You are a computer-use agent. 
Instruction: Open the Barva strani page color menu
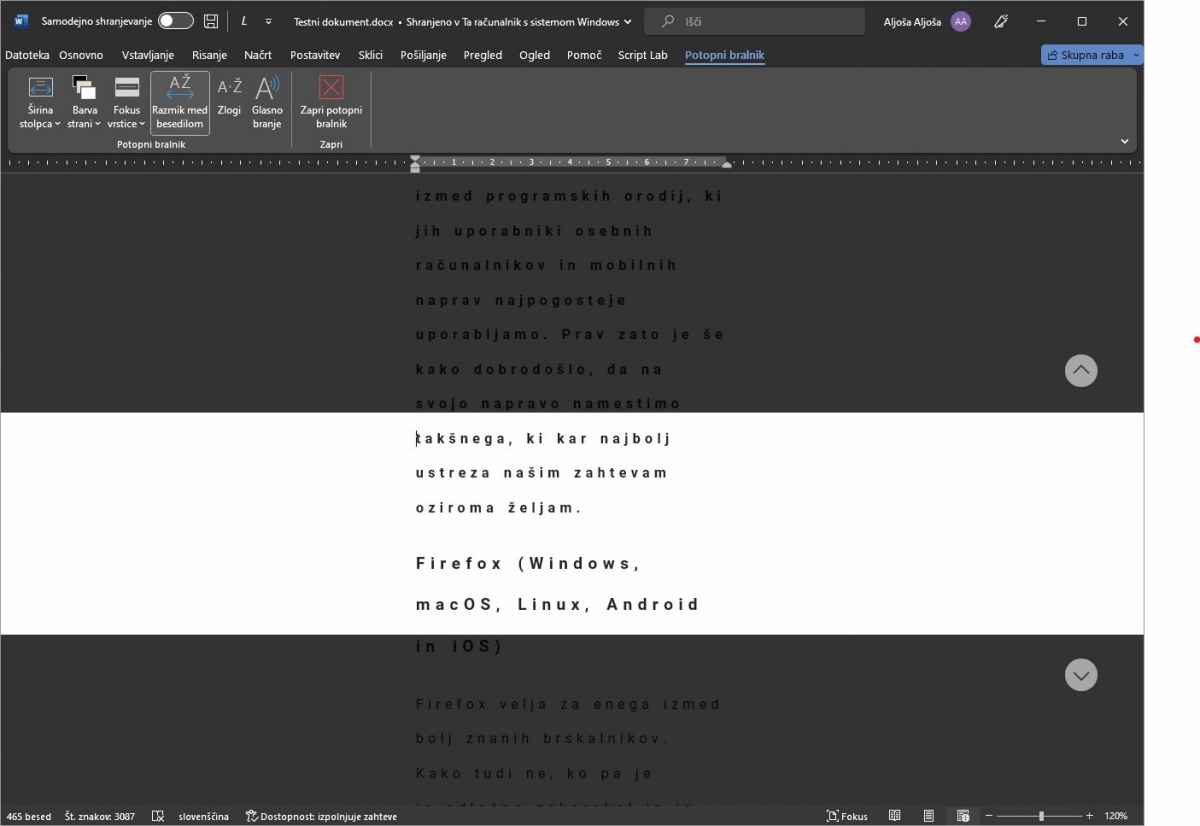[x=84, y=103]
